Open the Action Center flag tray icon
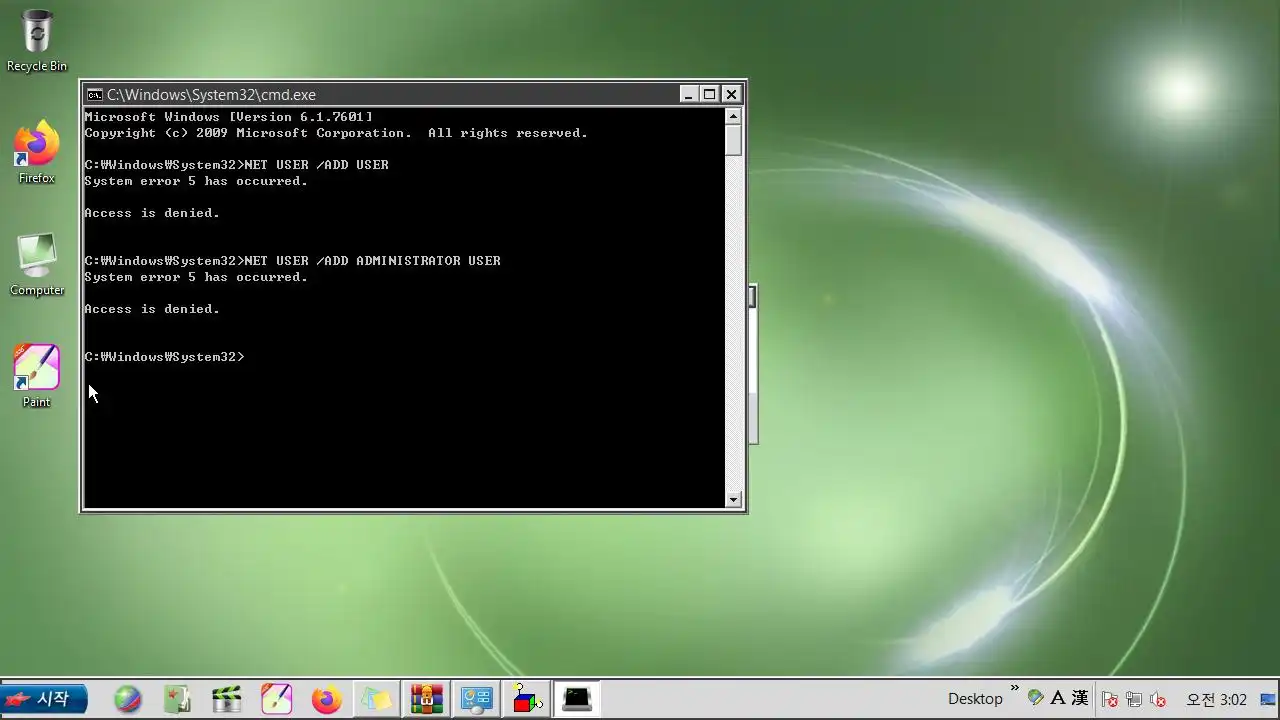Viewport: 1280px width, 720px height. tap(1110, 699)
